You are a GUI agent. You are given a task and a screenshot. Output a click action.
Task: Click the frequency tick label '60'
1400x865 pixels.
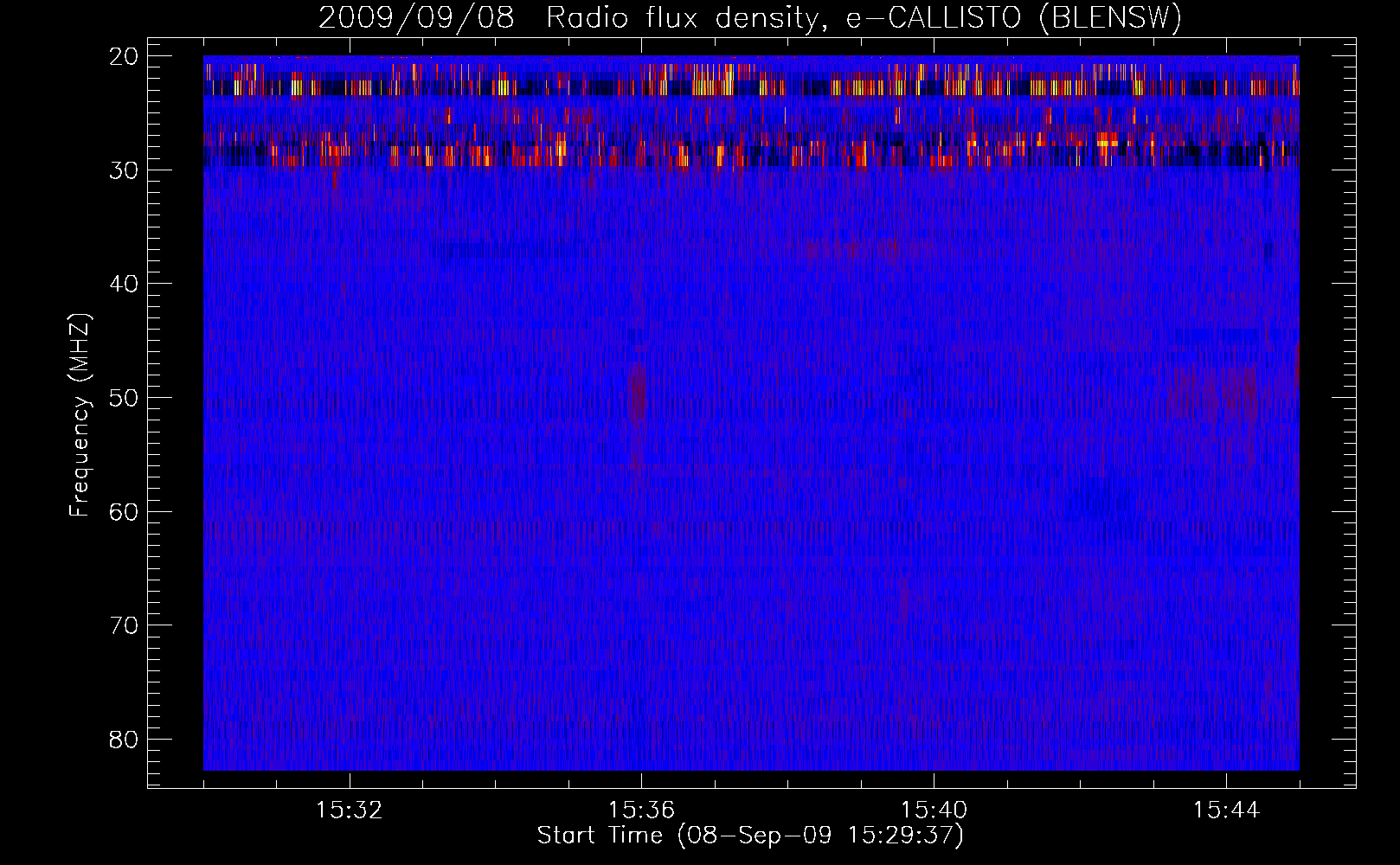point(125,512)
